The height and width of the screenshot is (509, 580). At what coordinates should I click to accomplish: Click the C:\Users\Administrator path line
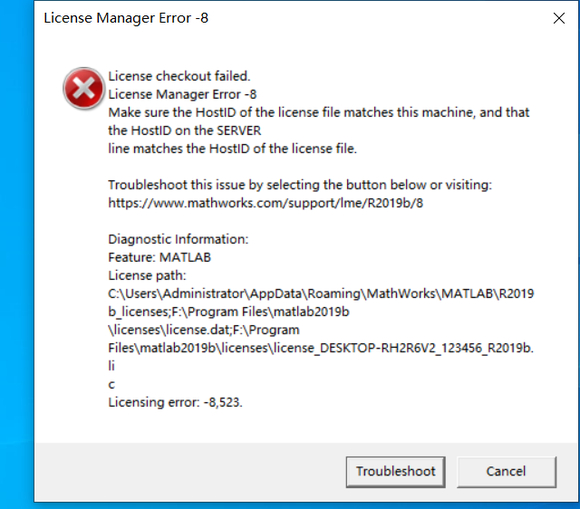[x=321, y=294]
